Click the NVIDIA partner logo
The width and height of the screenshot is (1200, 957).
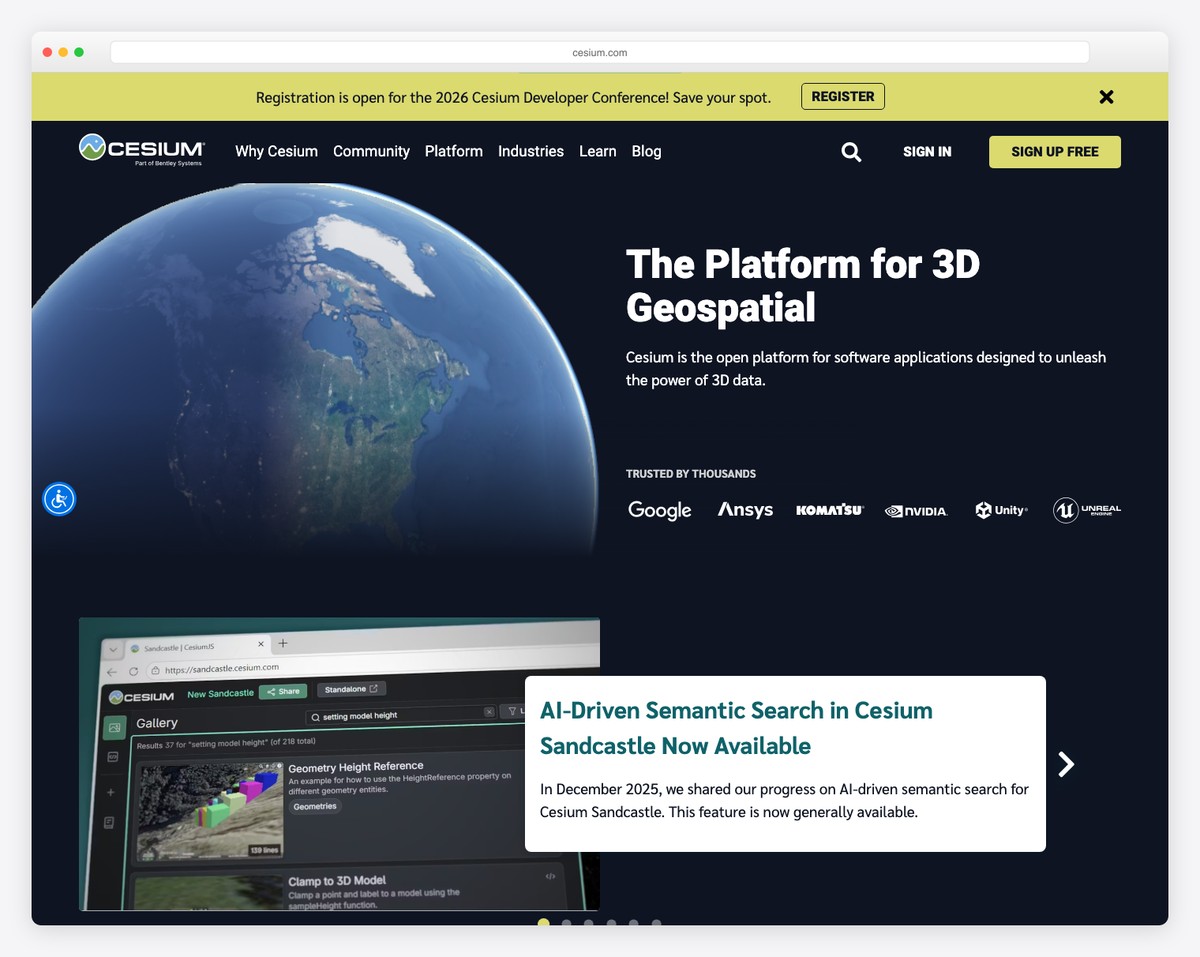point(916,510)
